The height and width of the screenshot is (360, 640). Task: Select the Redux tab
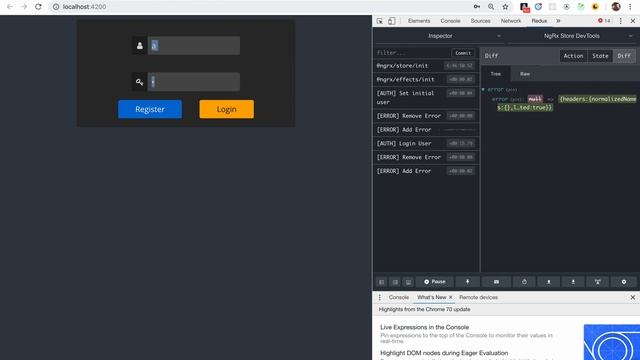point(539,21)
